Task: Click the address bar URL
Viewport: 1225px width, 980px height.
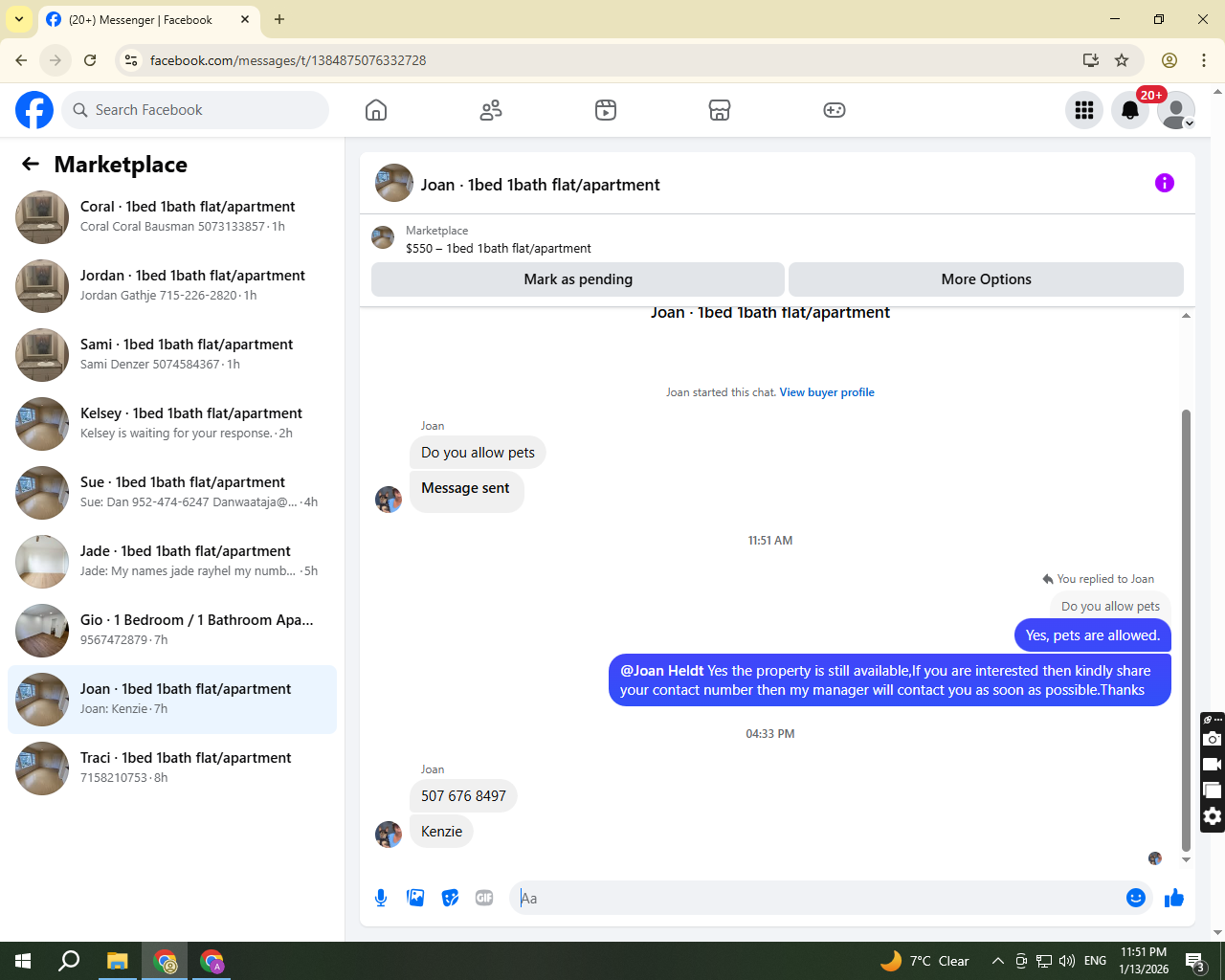Action: click(288, 60)
